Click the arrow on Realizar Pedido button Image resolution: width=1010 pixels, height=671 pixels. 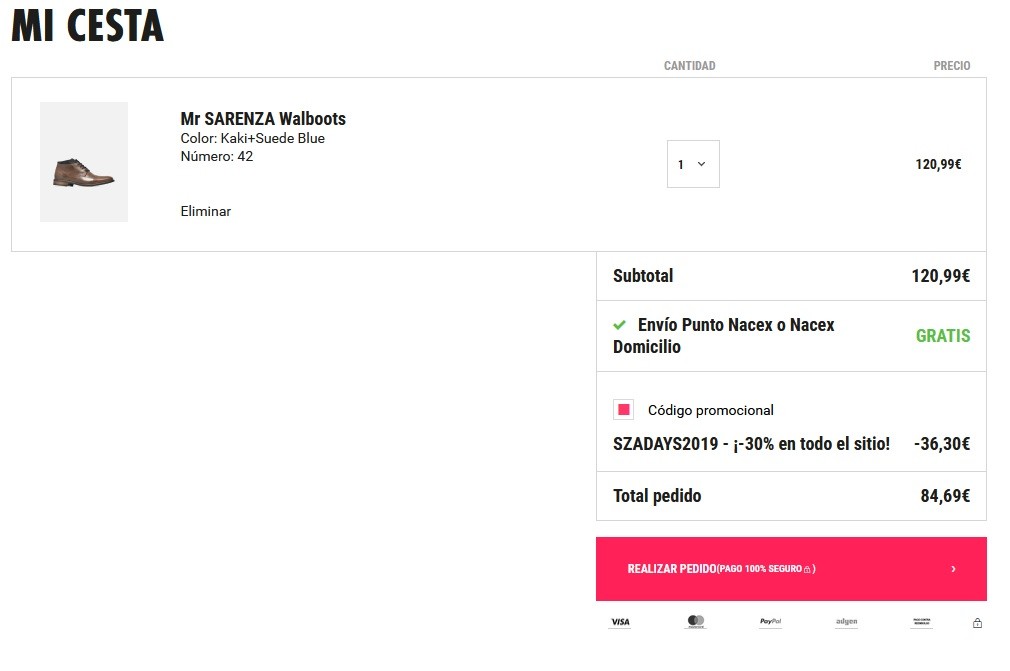tap(953, 569)
